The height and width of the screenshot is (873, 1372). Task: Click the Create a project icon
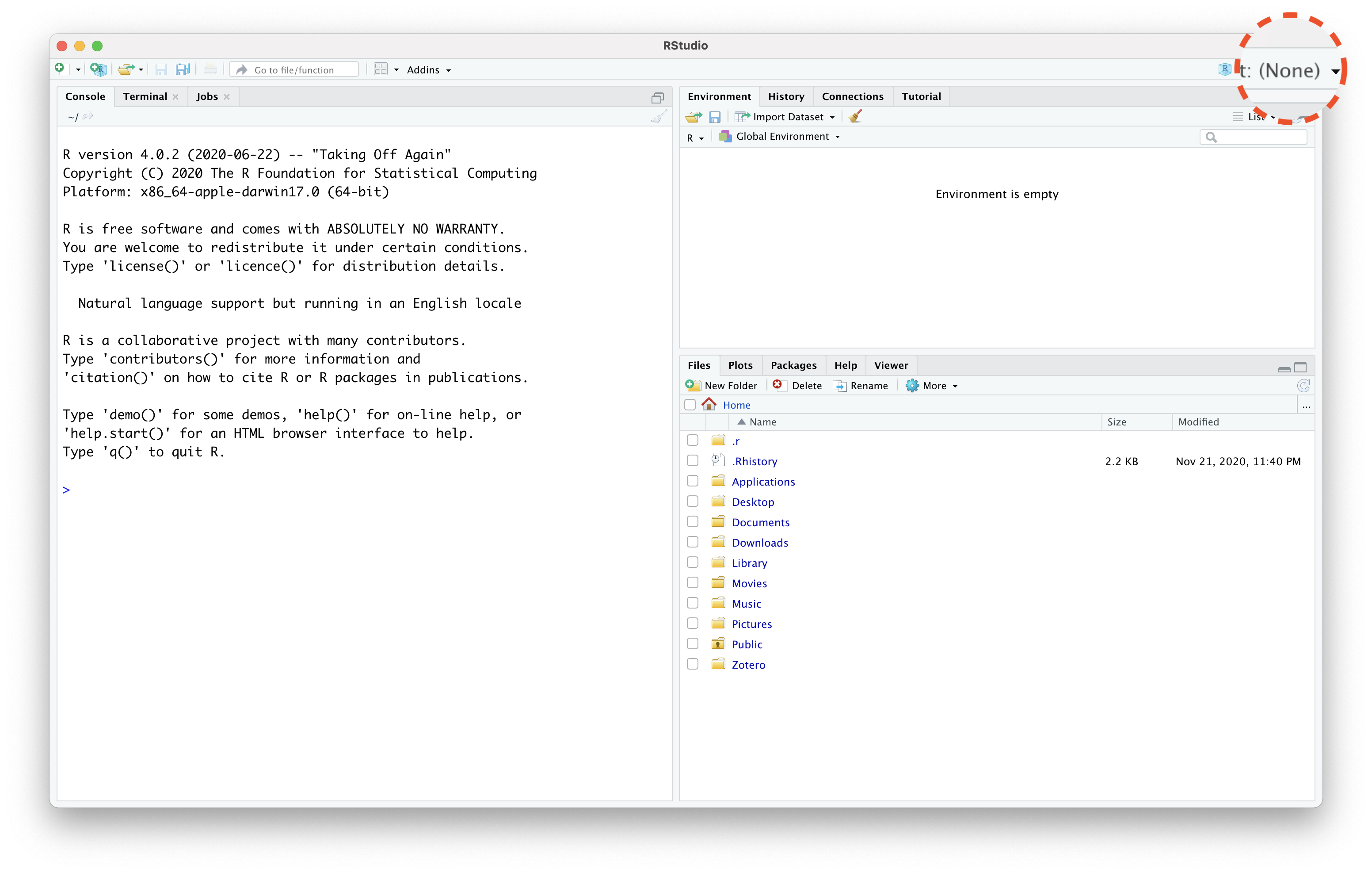(x=98, y=69)
